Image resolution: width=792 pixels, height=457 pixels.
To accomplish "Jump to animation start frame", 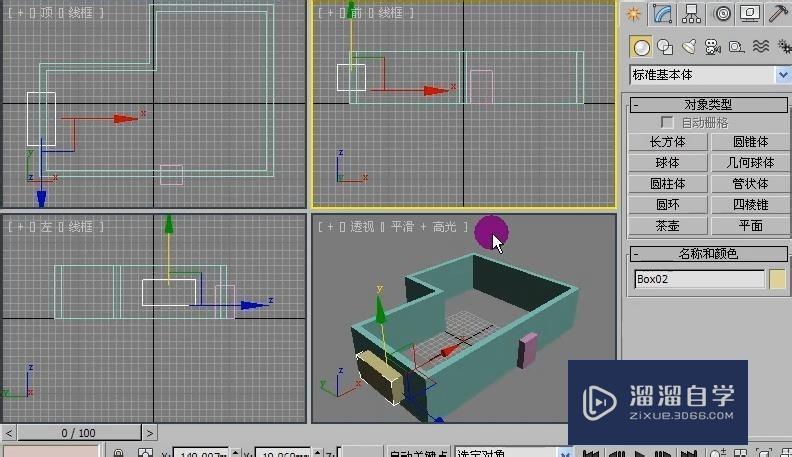I will click(591, 453).
